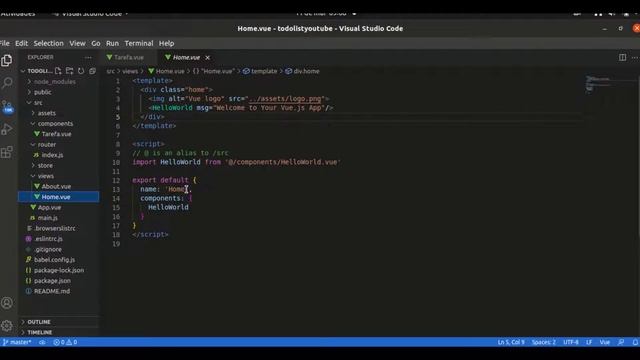The height and width of the screenshot is (360, 640).
Task: Expand the OUTLINE section
Action: click(x=39, y=322)
